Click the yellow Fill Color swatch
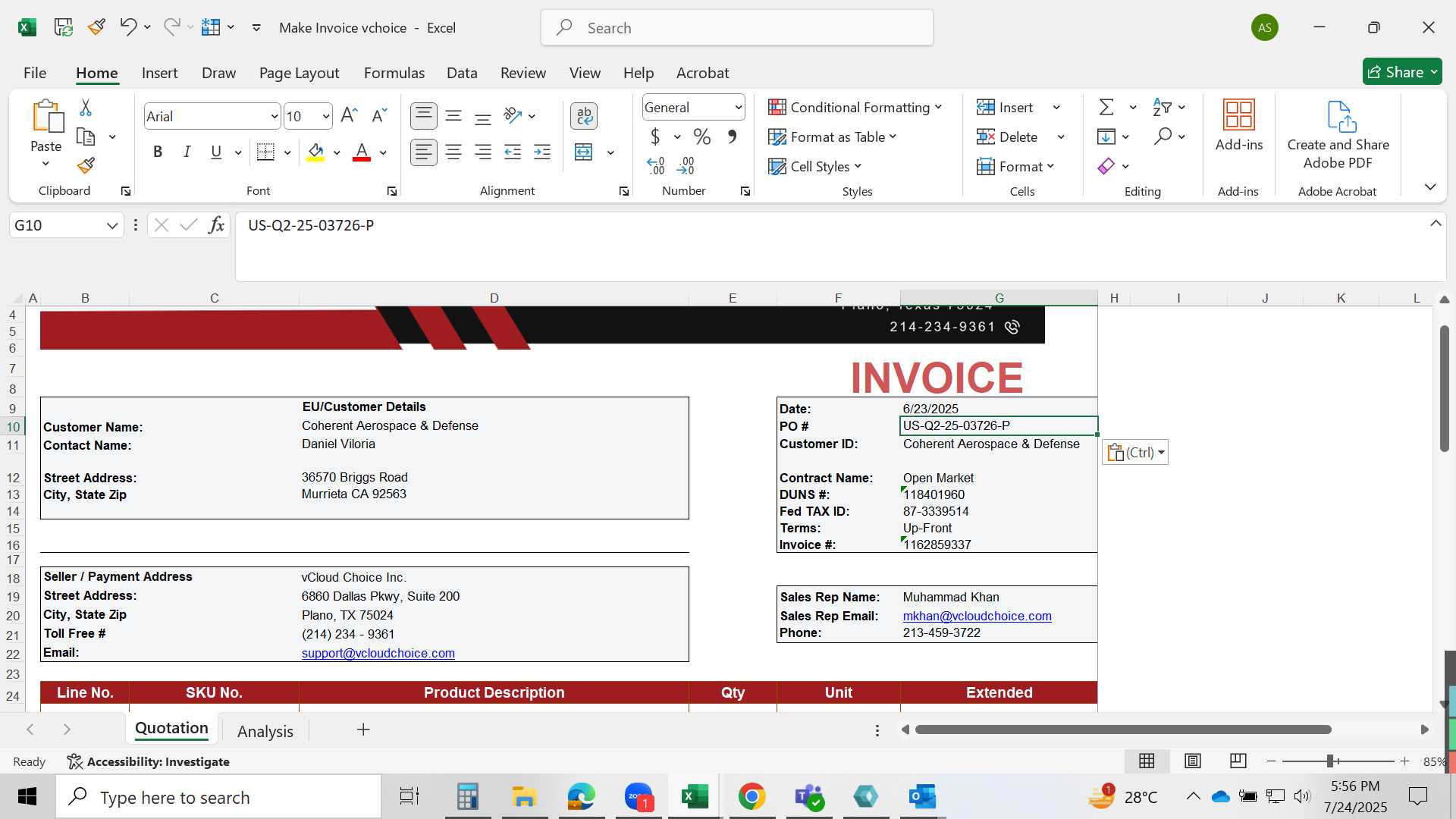This screenshot has height=819, width=1456. tap(315, 152)
